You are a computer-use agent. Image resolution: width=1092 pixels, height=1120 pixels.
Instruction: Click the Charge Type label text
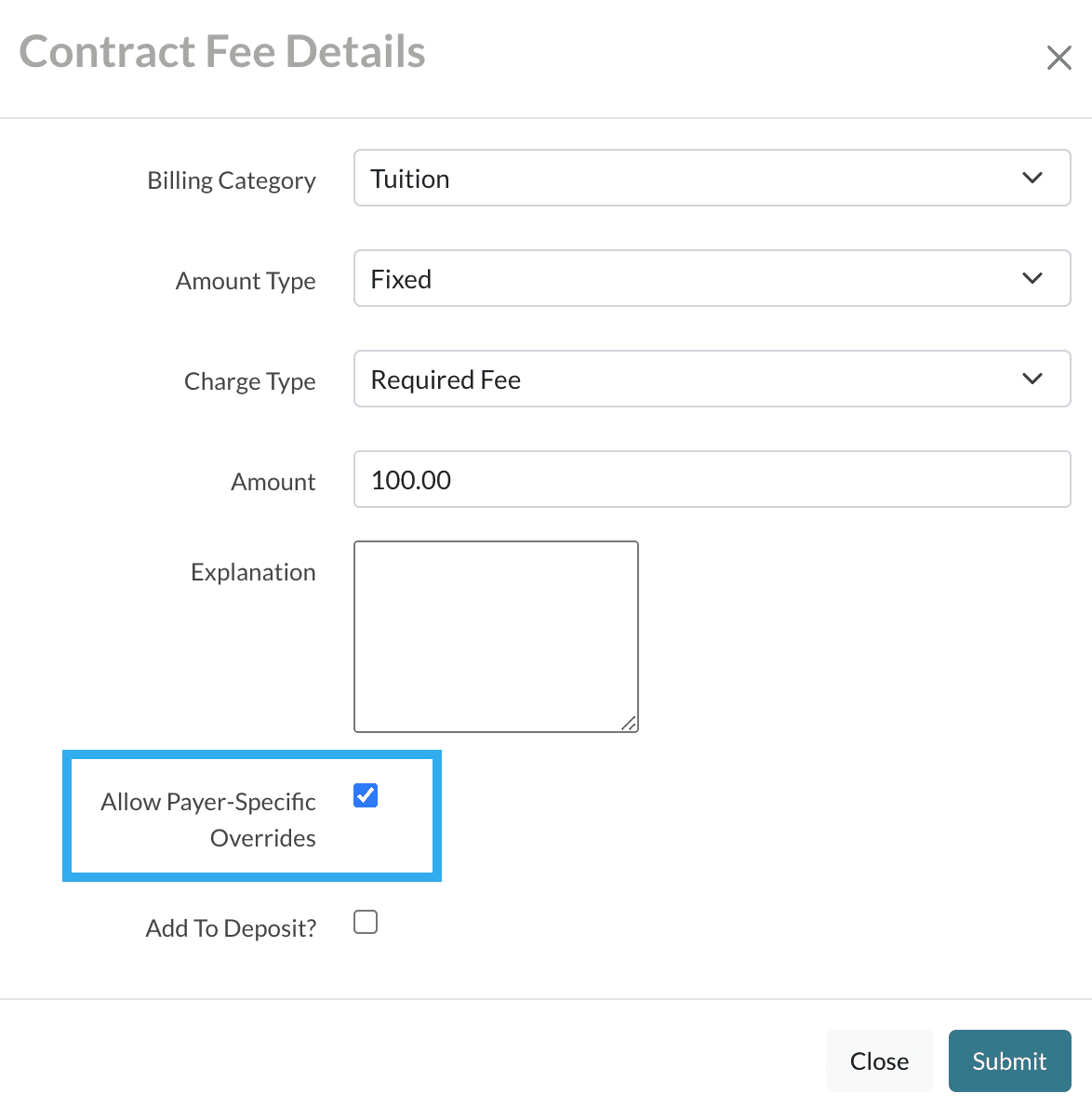click(x=250, y=381)
